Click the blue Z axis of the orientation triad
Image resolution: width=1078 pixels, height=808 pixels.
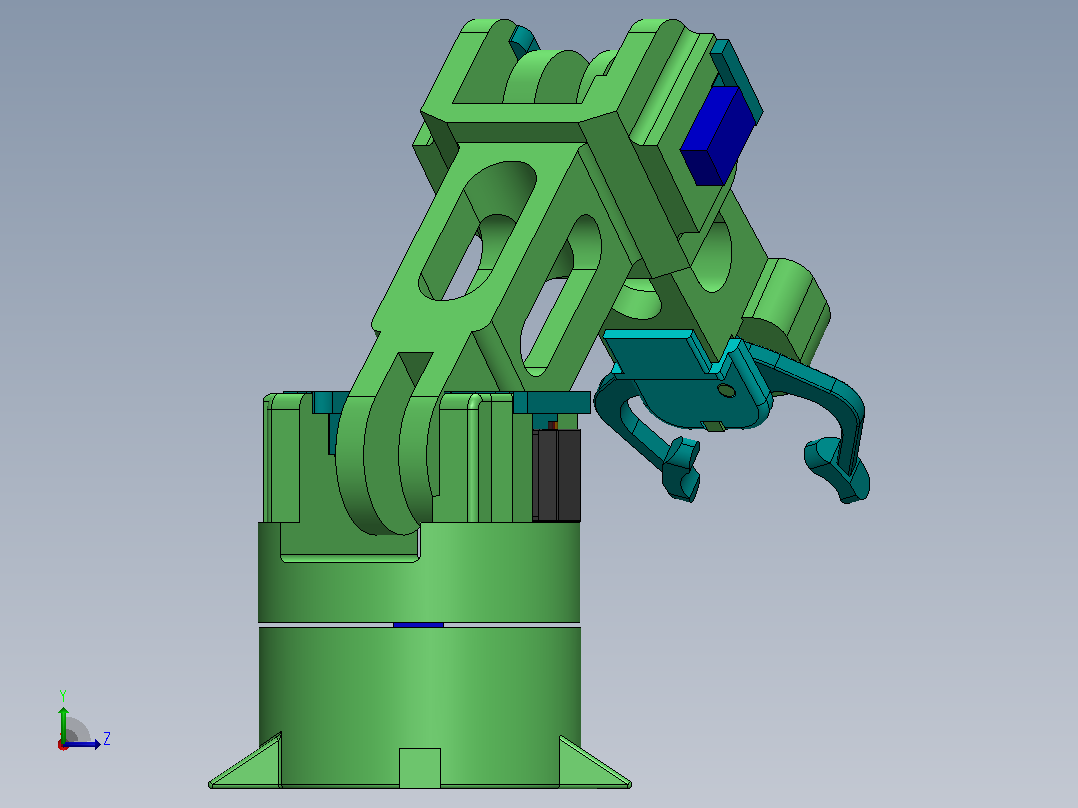[x=83, y=744]
